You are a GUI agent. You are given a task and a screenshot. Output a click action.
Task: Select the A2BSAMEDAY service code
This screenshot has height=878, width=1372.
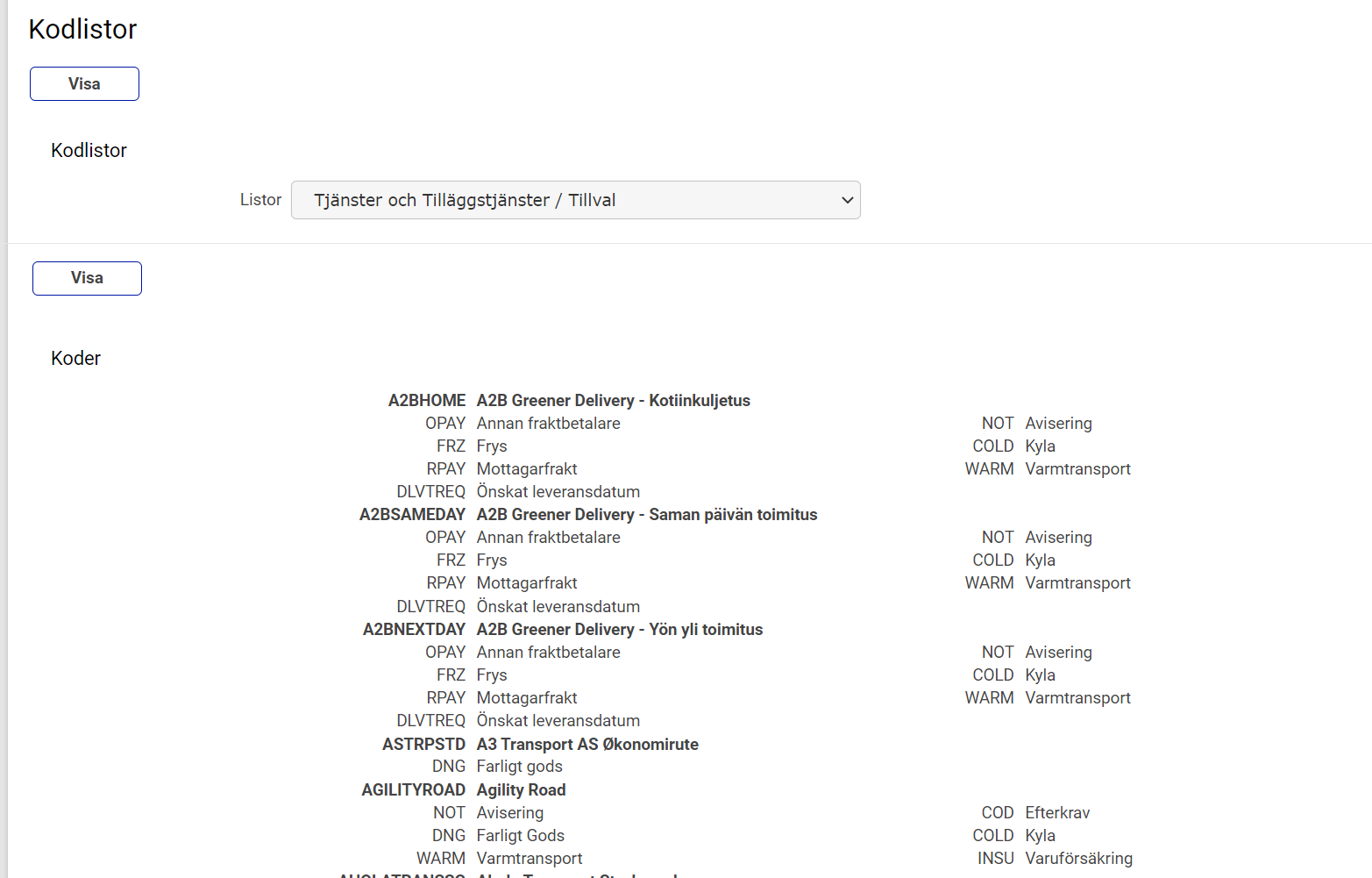point(412,514)
